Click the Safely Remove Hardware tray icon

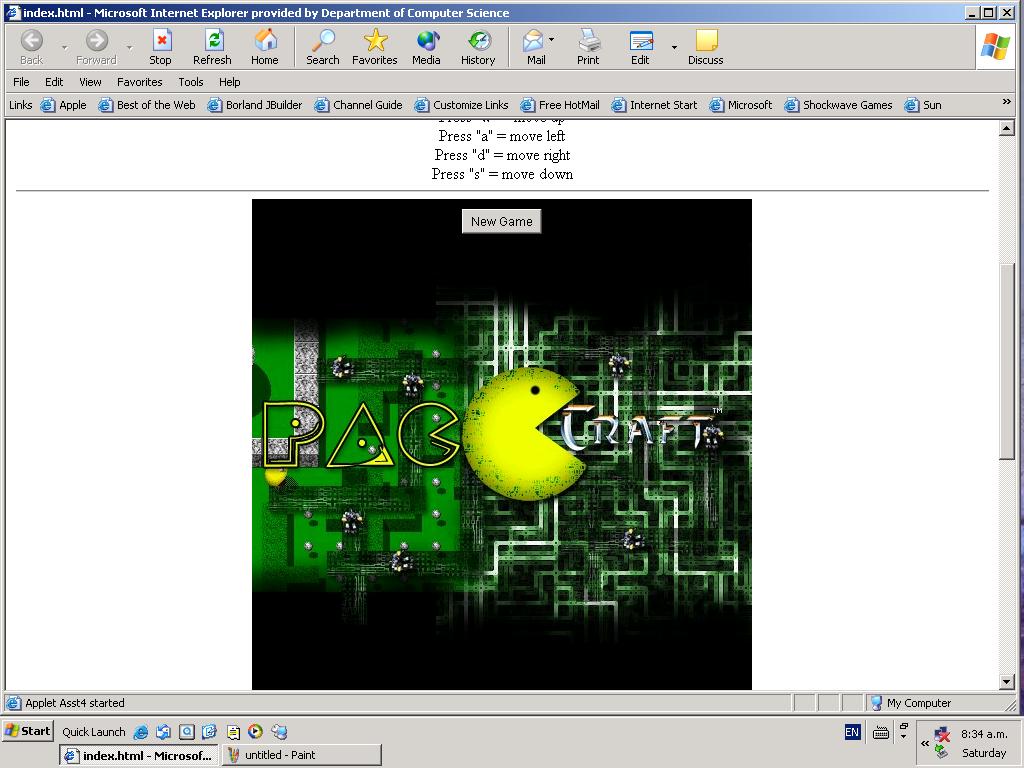click(941, 753)
